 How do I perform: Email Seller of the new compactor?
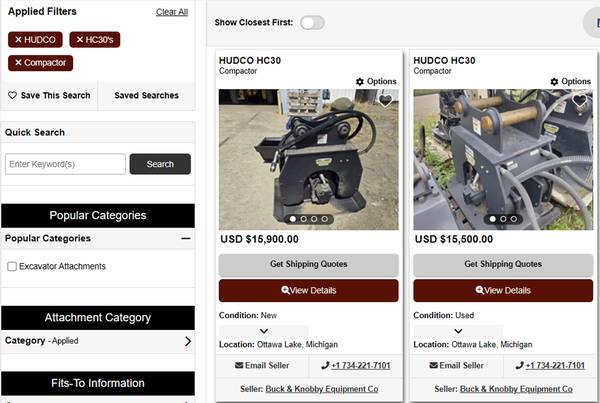coord(262,365)
